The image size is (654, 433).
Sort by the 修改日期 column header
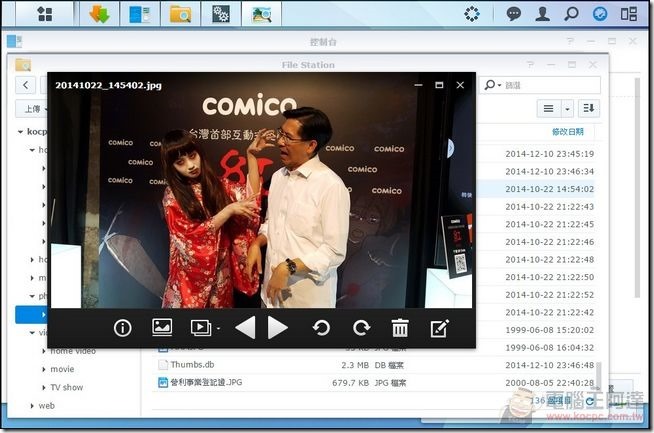click(567, 132)
